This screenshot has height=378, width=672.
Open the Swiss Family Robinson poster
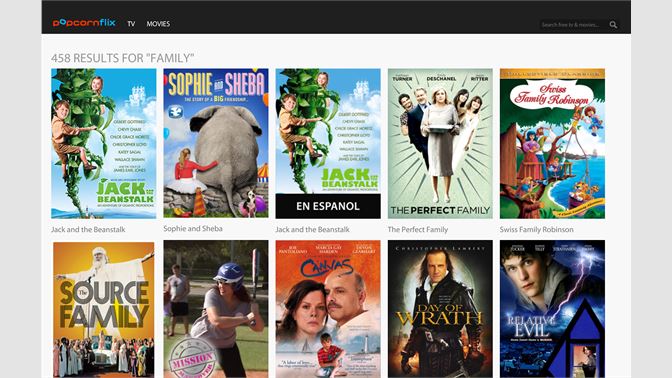[552, 144]
